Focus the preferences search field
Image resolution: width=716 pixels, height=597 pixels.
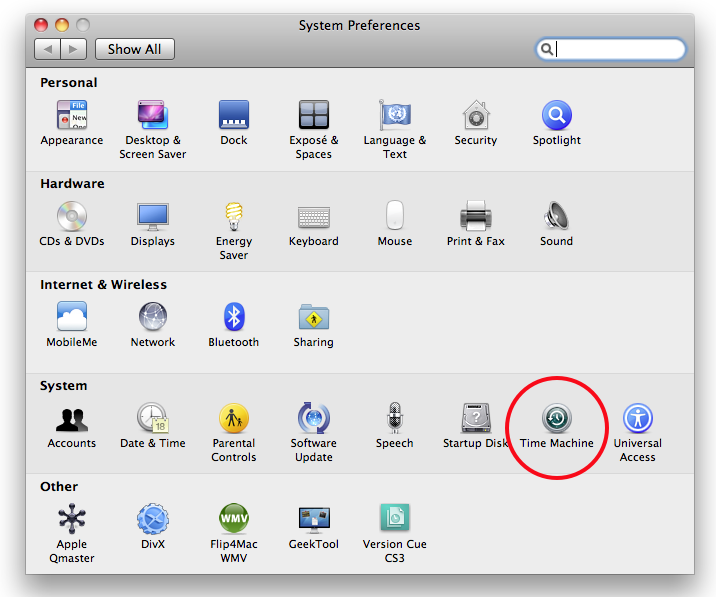pyautogui.click(x=611, y=49)
